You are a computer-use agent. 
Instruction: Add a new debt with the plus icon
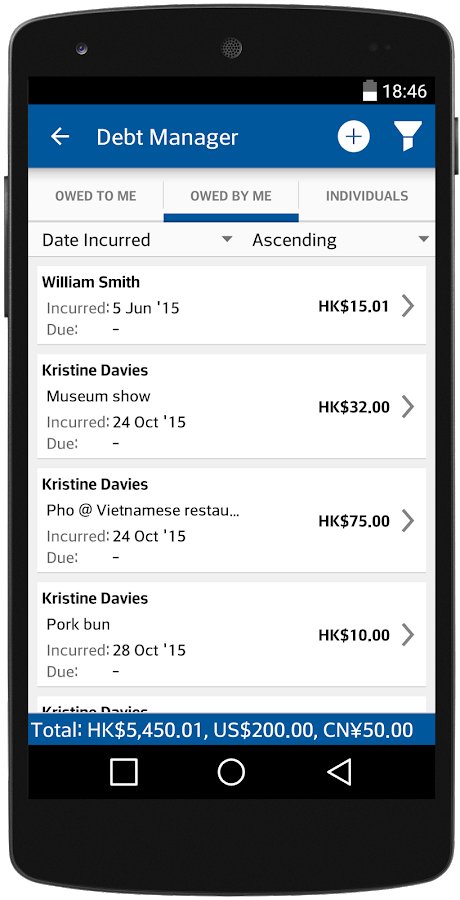click(353, 137)
